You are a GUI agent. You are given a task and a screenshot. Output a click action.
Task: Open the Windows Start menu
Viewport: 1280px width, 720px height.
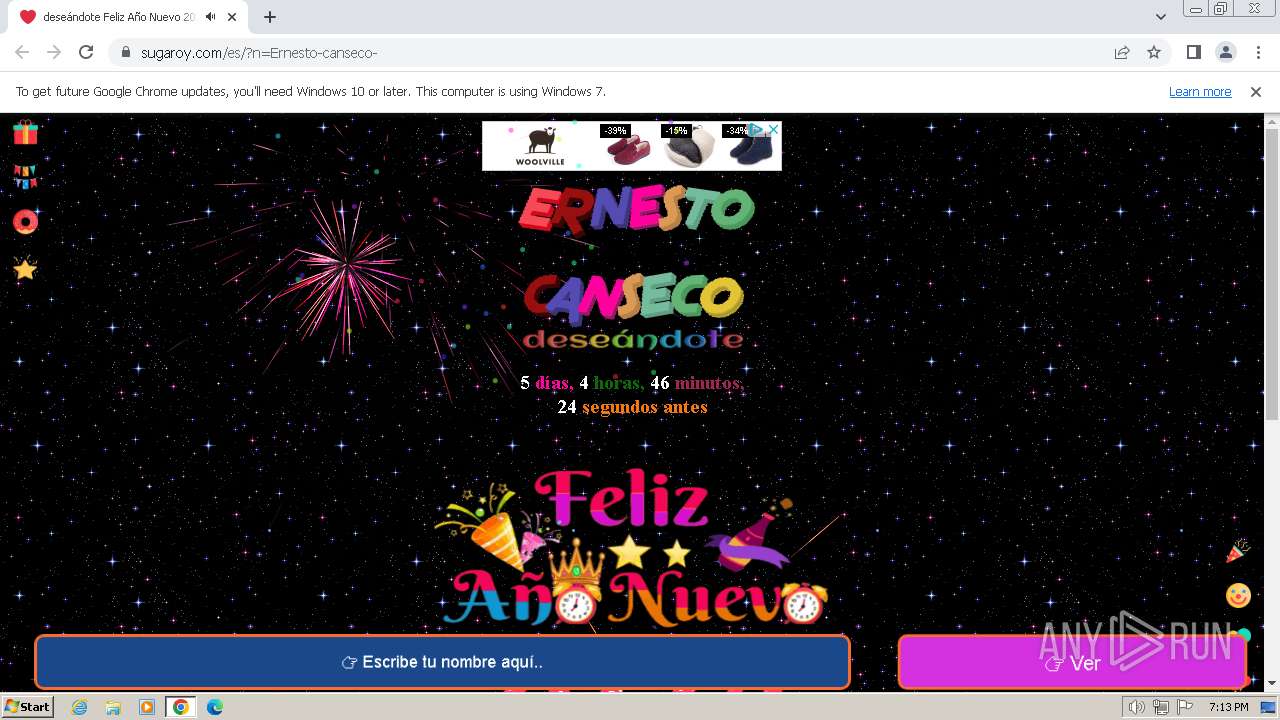pyautogui.click(x=27, y=707)
